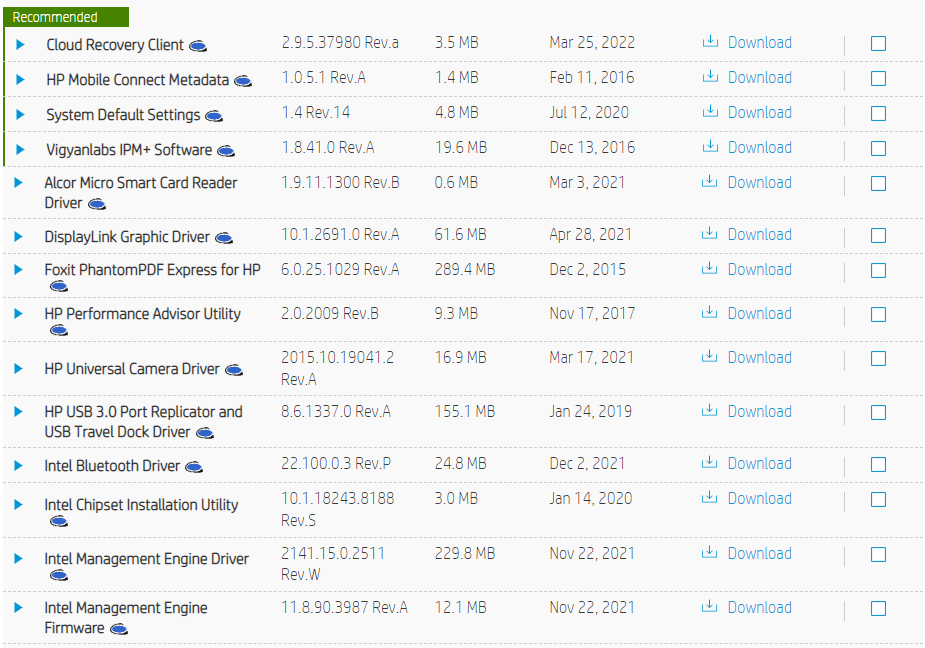925x648 pixels.
Task: Download the Intel Bluetooth Driver
Action: [x=759, y=464]
